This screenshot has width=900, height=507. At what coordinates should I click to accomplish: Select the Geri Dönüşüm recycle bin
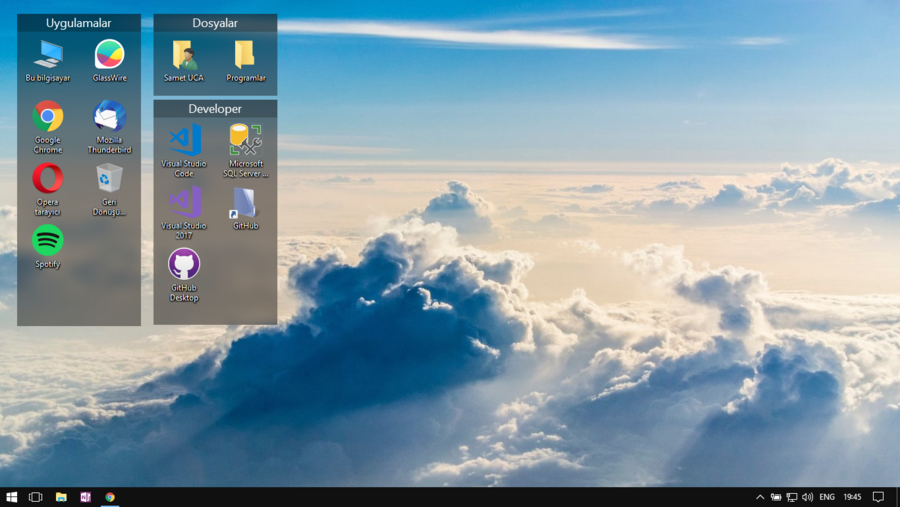click(109, 179)
